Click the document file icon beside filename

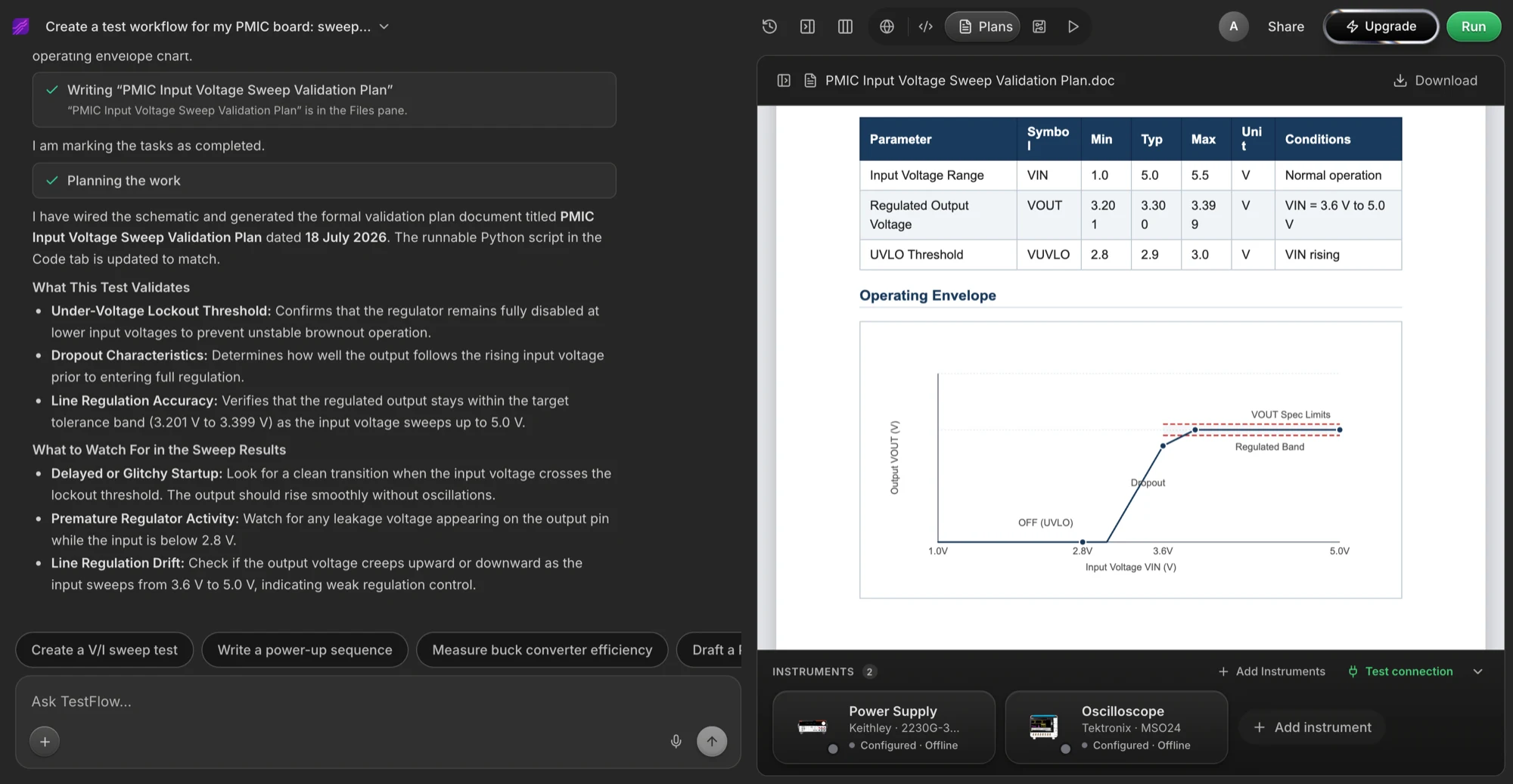tap(809, 80)
